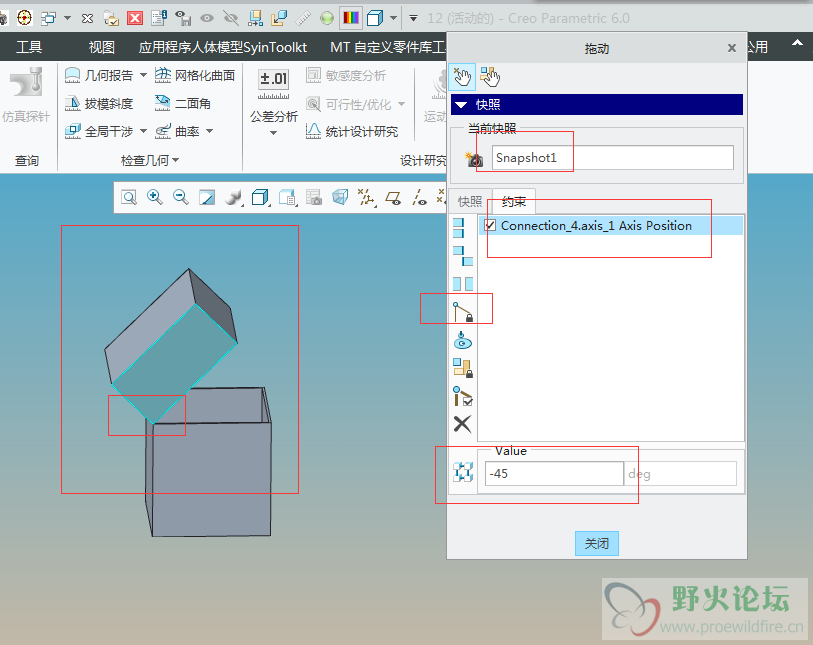
Task: Click the Repaint icon in graphics toolbar
Action: coord(207,198)
